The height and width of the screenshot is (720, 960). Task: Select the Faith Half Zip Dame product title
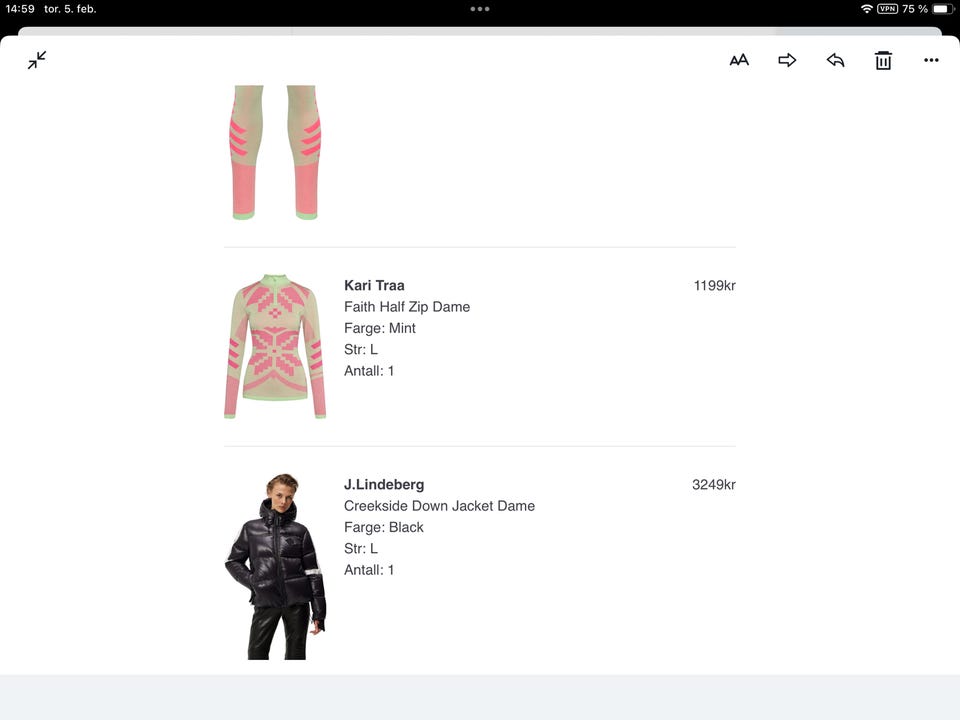tap(407, 307)
